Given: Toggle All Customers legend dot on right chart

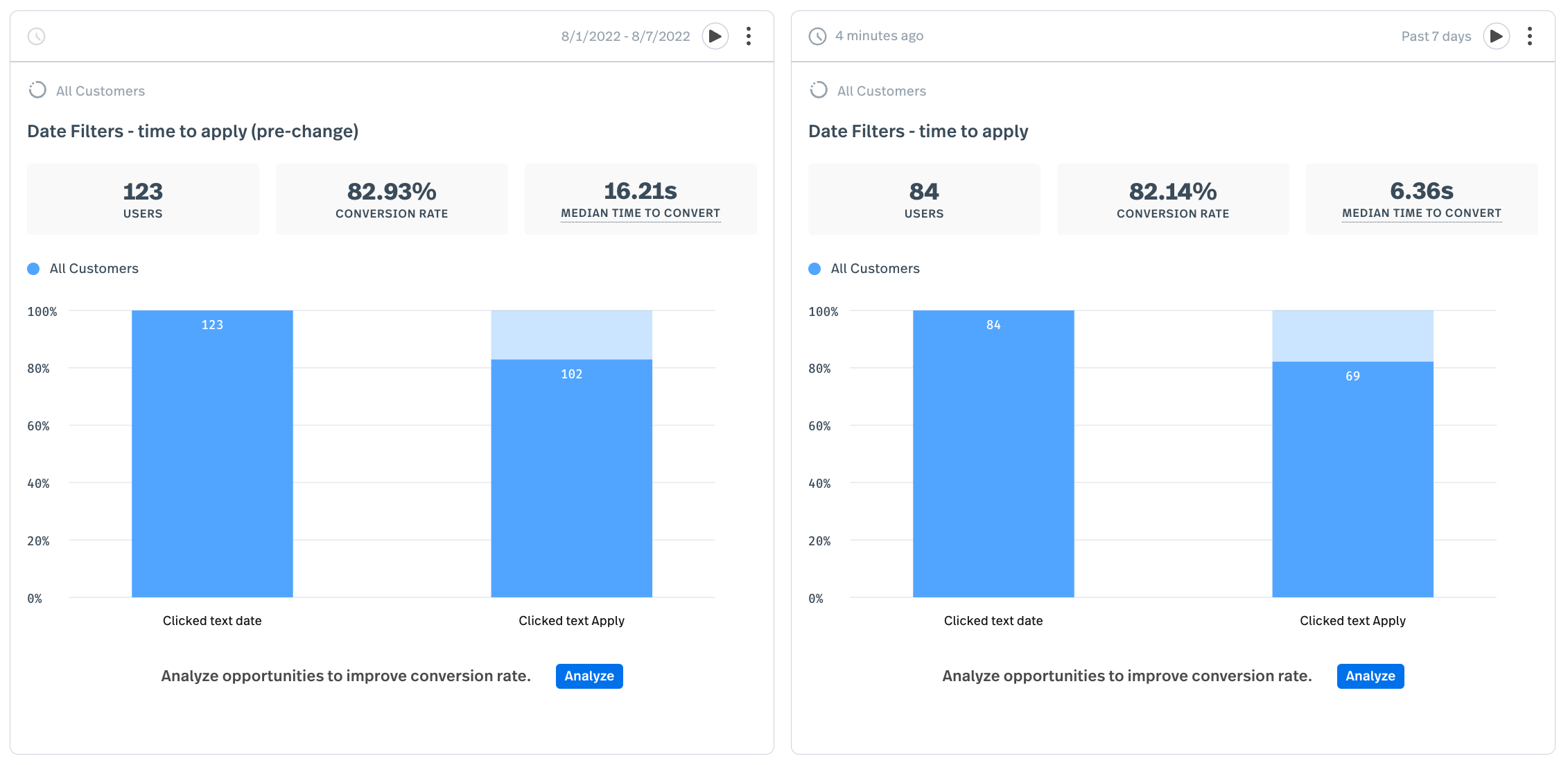Looking at the screenshot, I should click(815, 269).
